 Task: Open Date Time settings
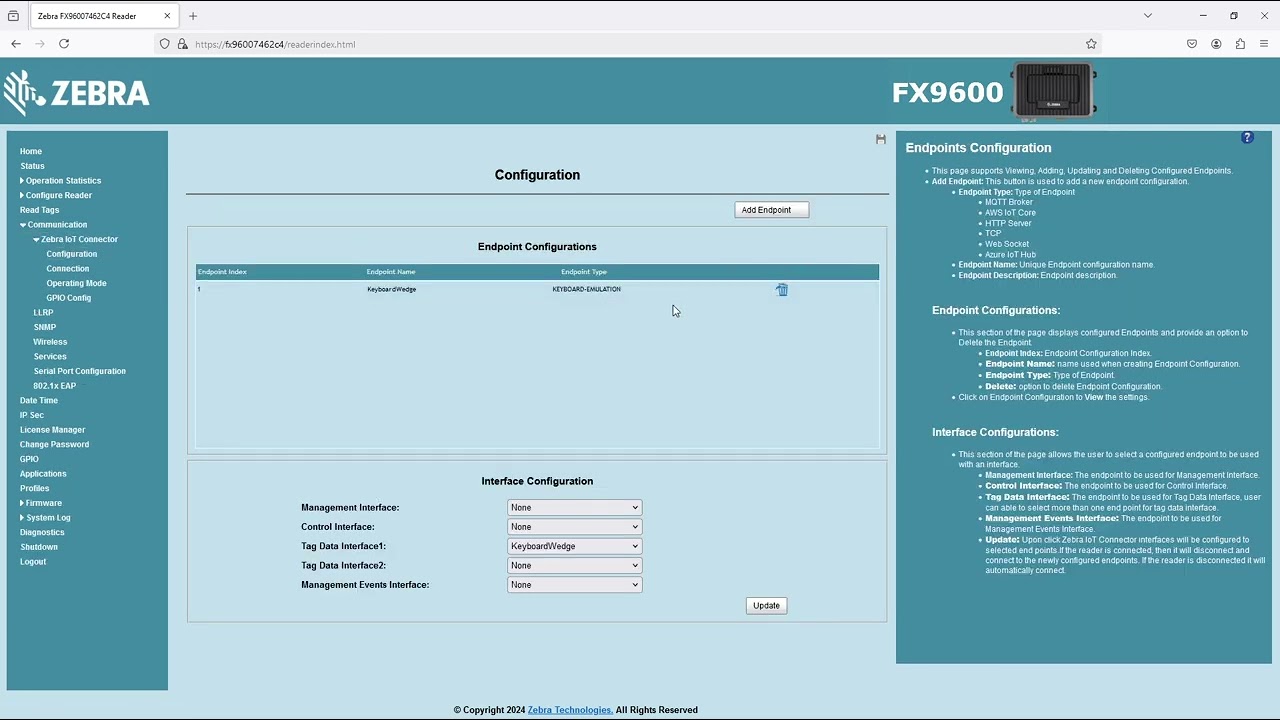(x=39, y=401)
